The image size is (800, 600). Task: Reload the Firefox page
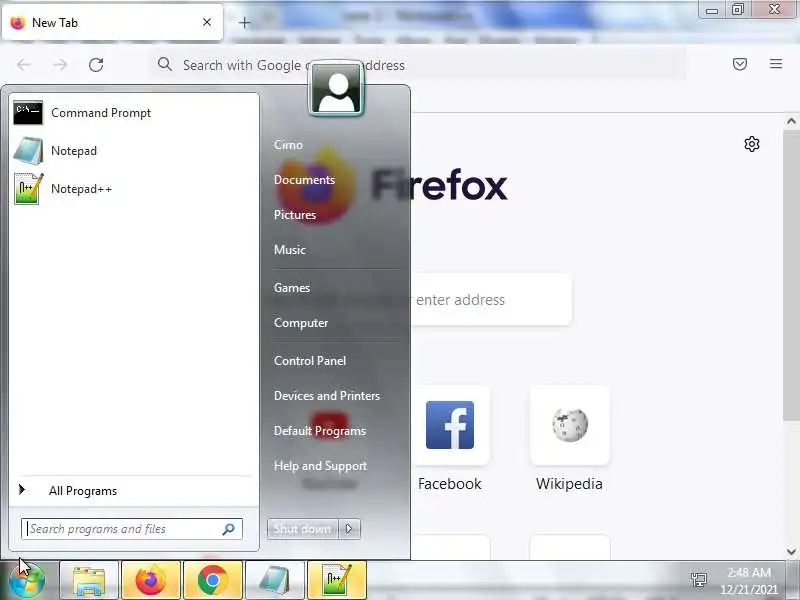tap(96, 65)
